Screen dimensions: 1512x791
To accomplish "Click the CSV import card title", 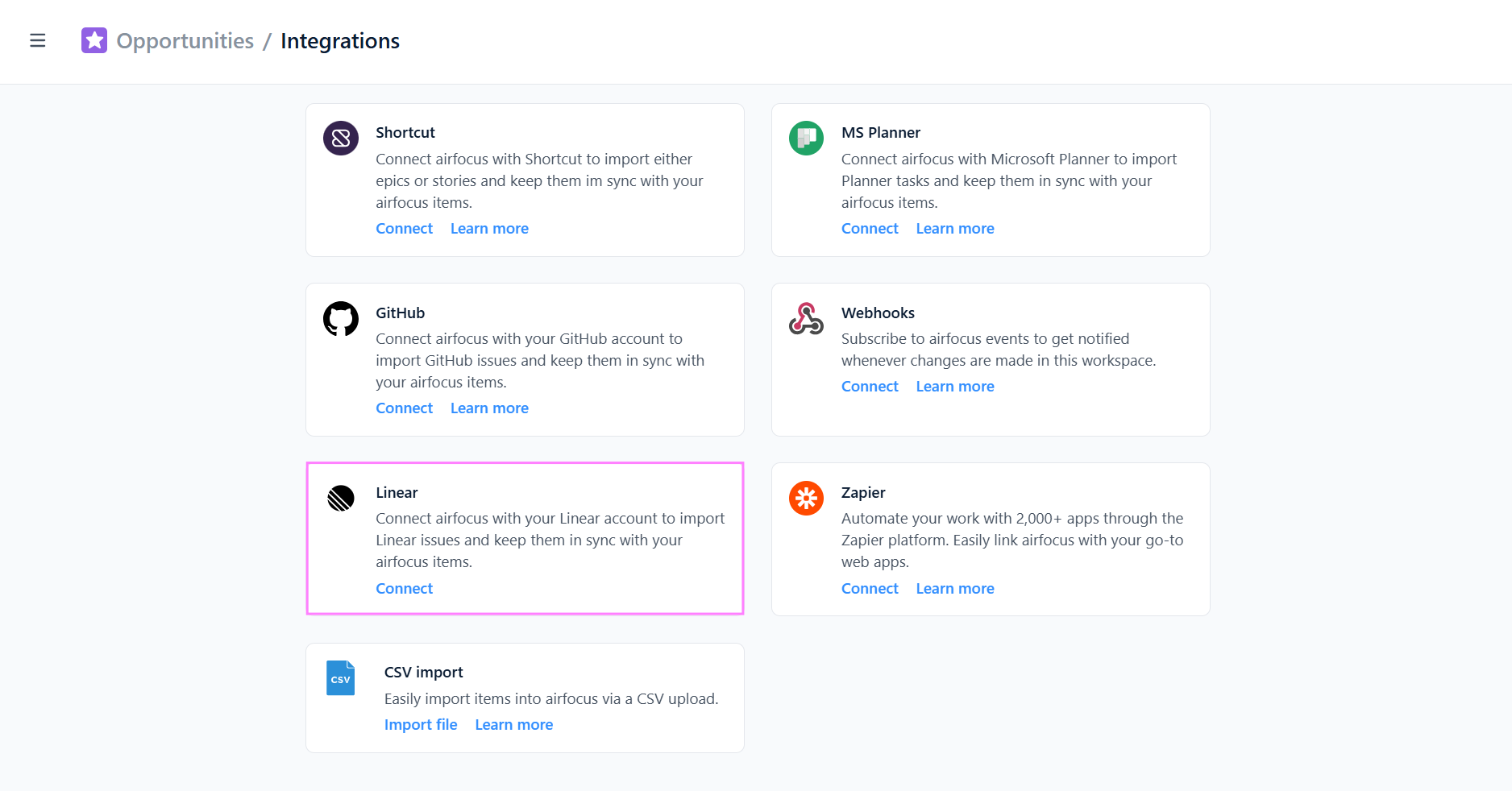I will pyautogui.click(x=424, y=673).
